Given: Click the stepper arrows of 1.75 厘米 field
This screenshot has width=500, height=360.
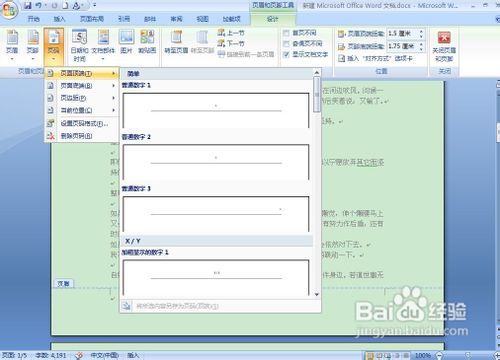Looking at the screenshot, I should (x=421, y=46).
